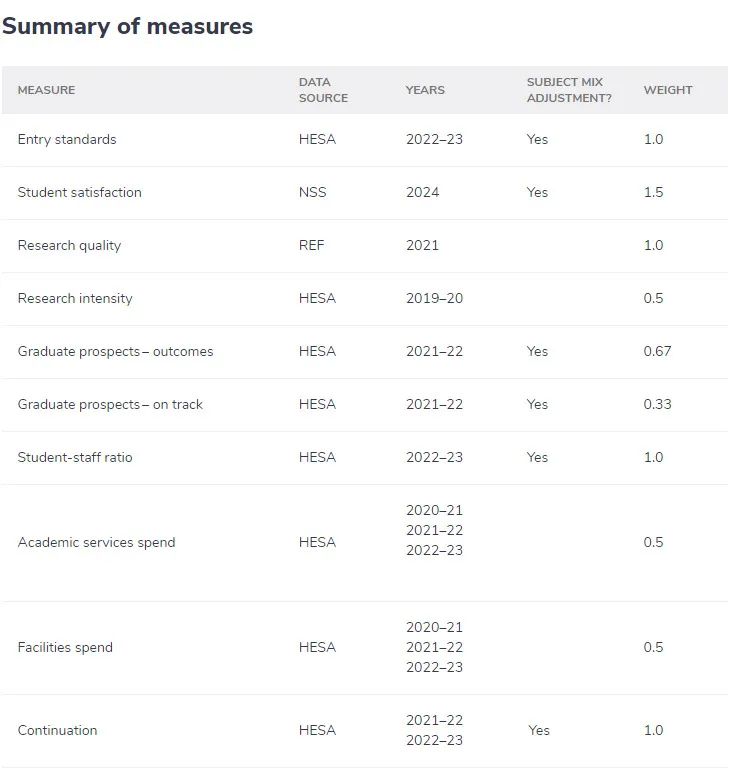Select the "Research intensity" row label
Screen dimensions: 730x772
75,299
